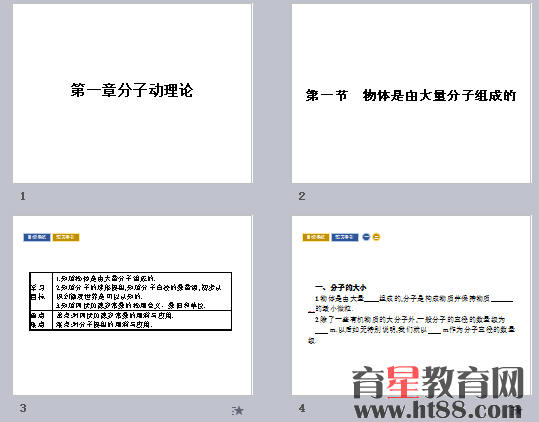Select slide 3 with the learning objectives table
Screen dimensions: 539x422
click(x=132, y=305)
